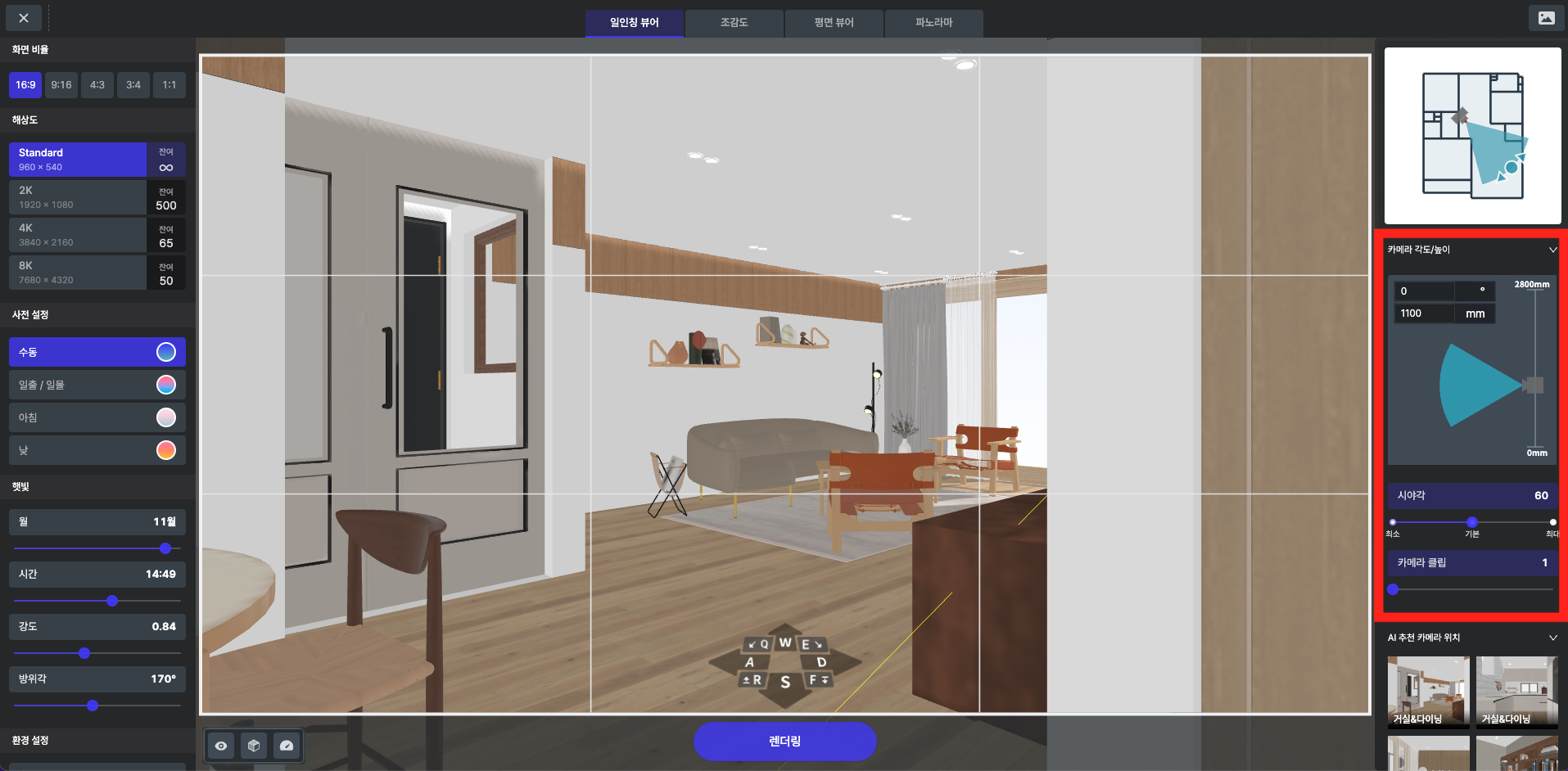Click the Q rotate-left key
Image resolution: width=1568 pixels, height=771 pixels.
pyautogui.click(x=759, y=644)
